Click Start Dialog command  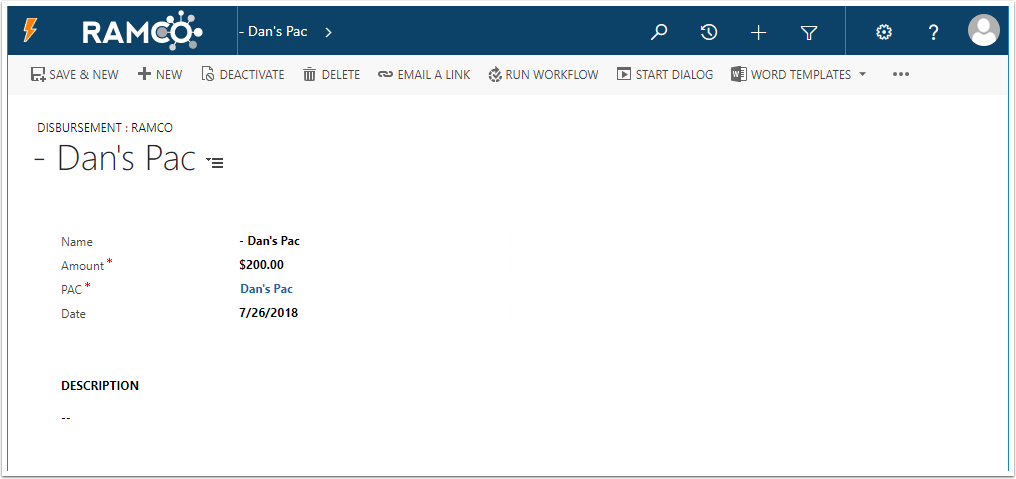665,75
